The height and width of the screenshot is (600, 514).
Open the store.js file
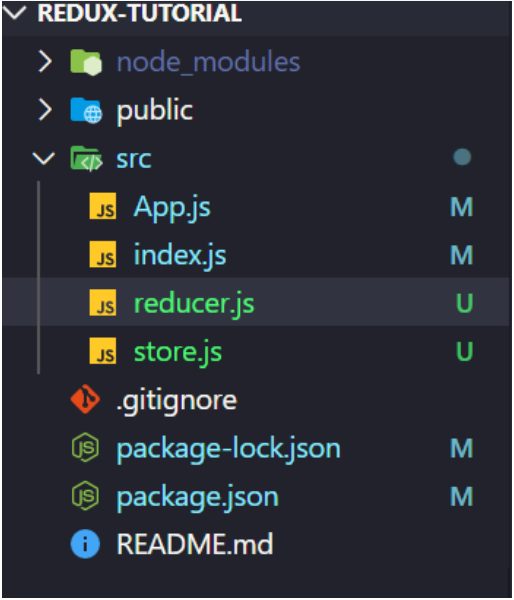pyautogui.click(x=178, y=352)
